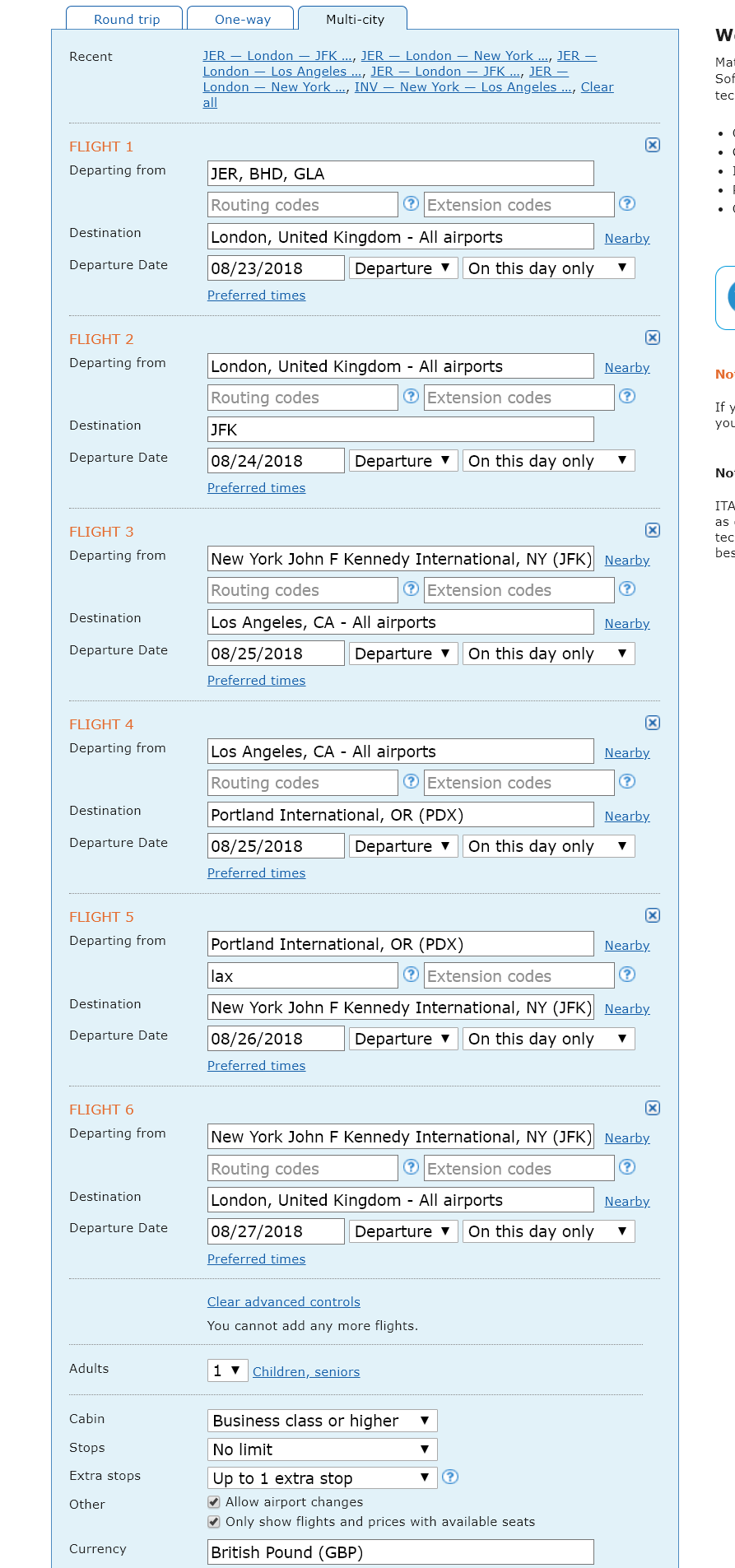Switch to the Round trip tab
Viewport: 735px width, 1568px height.
[127, 19]
